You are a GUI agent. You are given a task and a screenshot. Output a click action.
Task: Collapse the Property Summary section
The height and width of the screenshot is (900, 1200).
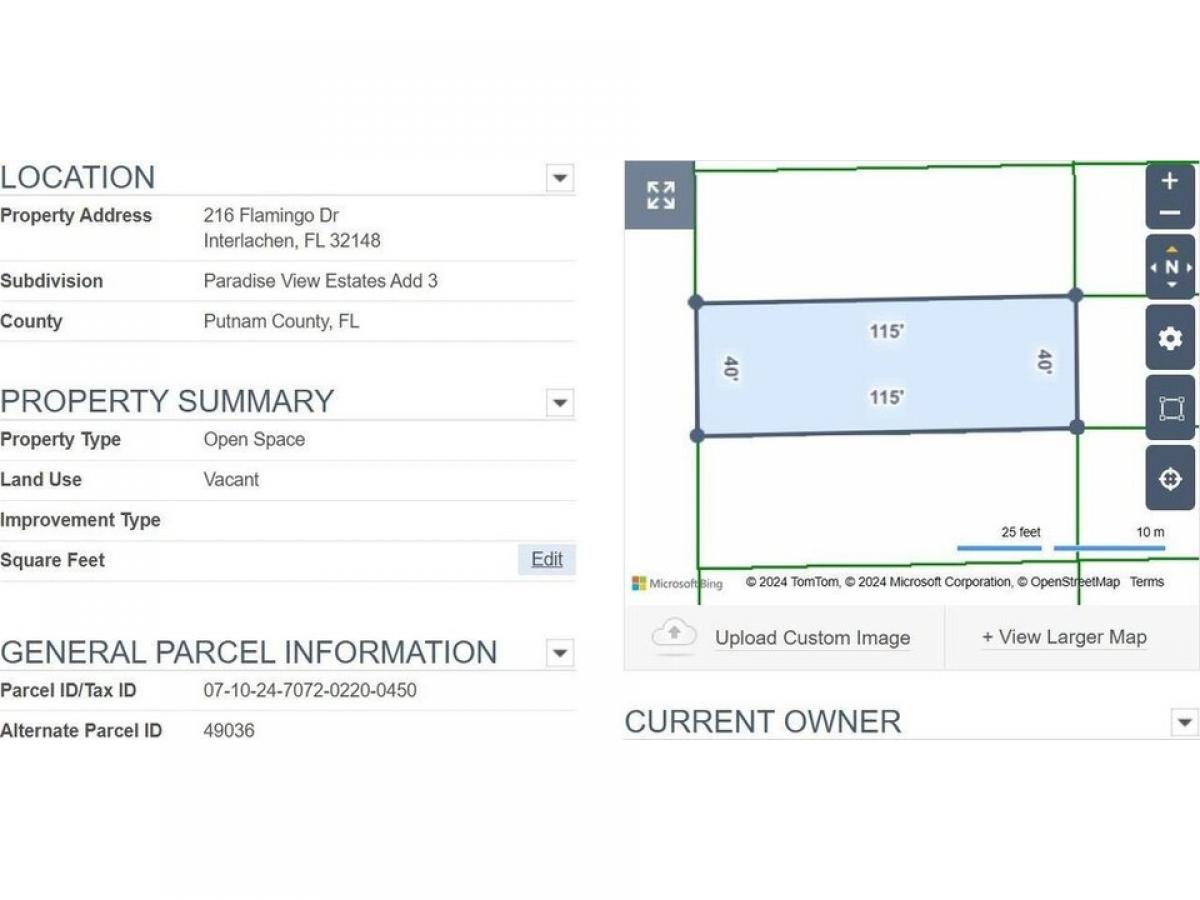point(560,403)
